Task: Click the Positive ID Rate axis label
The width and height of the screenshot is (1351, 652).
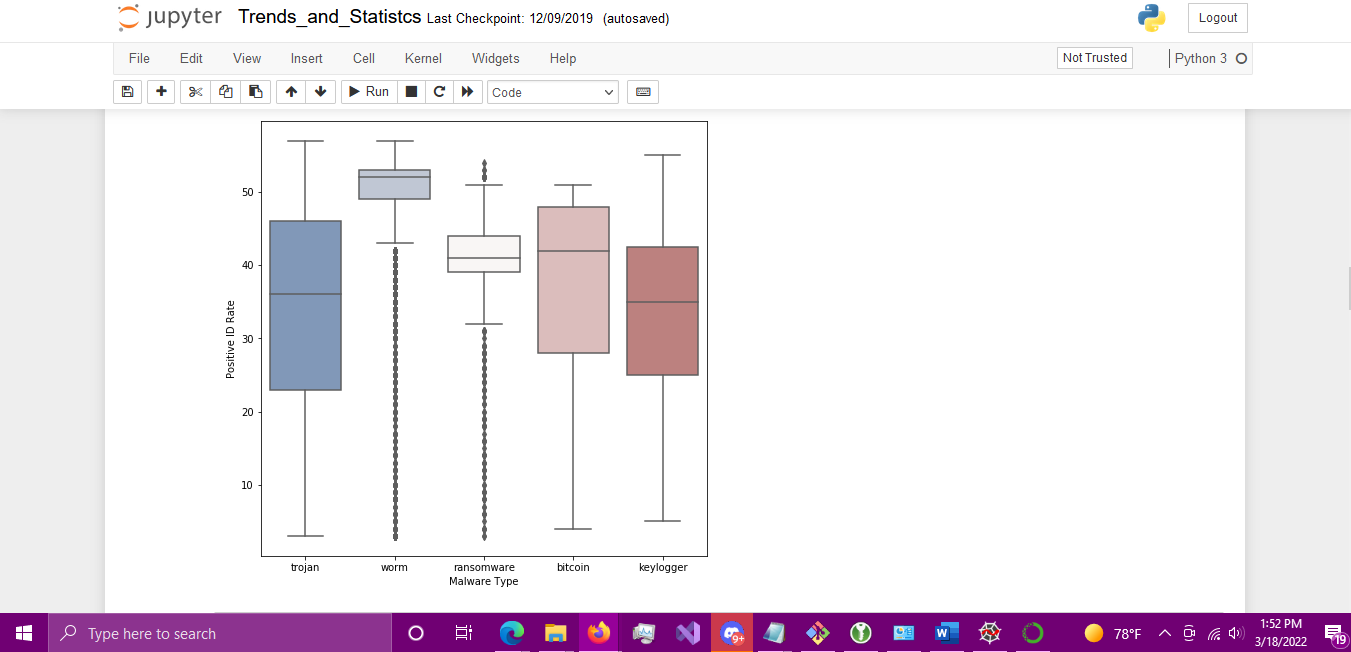Action: [x=231, y=339]
